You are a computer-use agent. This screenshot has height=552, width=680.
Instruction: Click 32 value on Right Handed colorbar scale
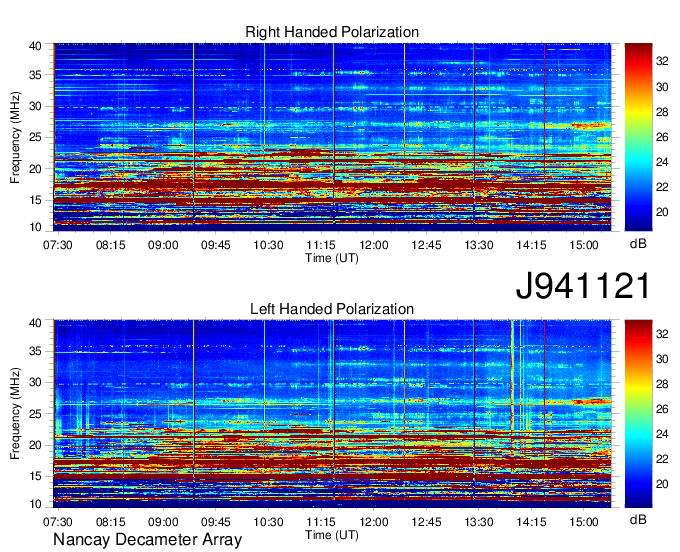(x=662, y=62)
